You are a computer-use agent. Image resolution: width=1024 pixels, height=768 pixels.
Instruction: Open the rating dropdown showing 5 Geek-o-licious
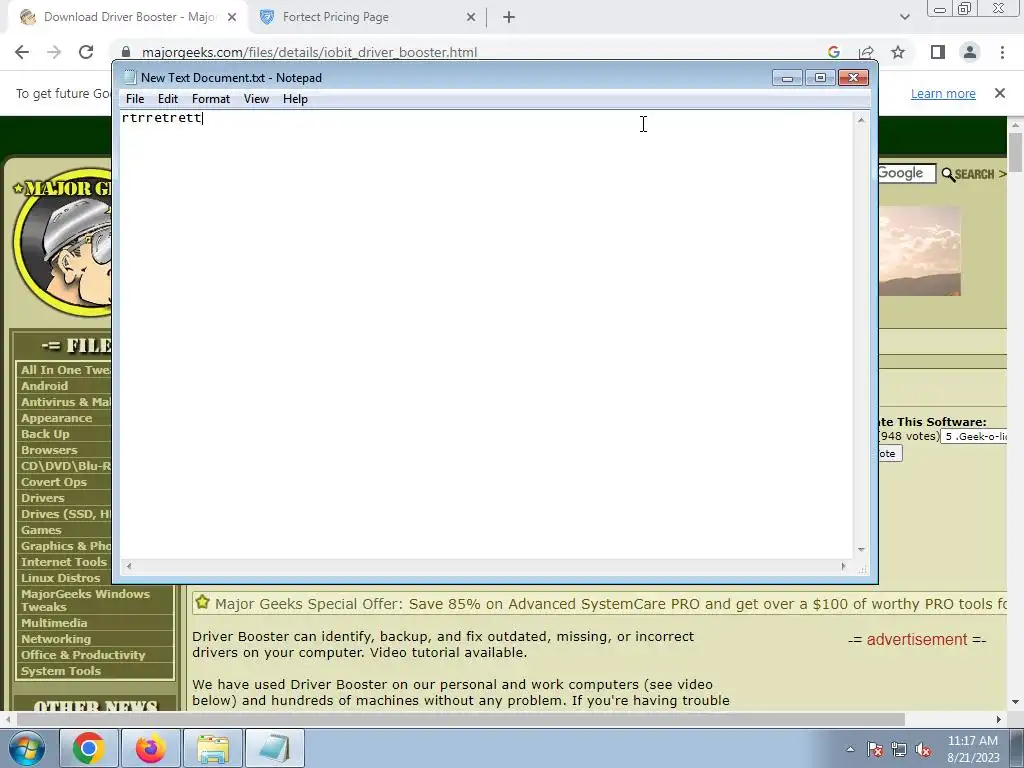point(974,436)
